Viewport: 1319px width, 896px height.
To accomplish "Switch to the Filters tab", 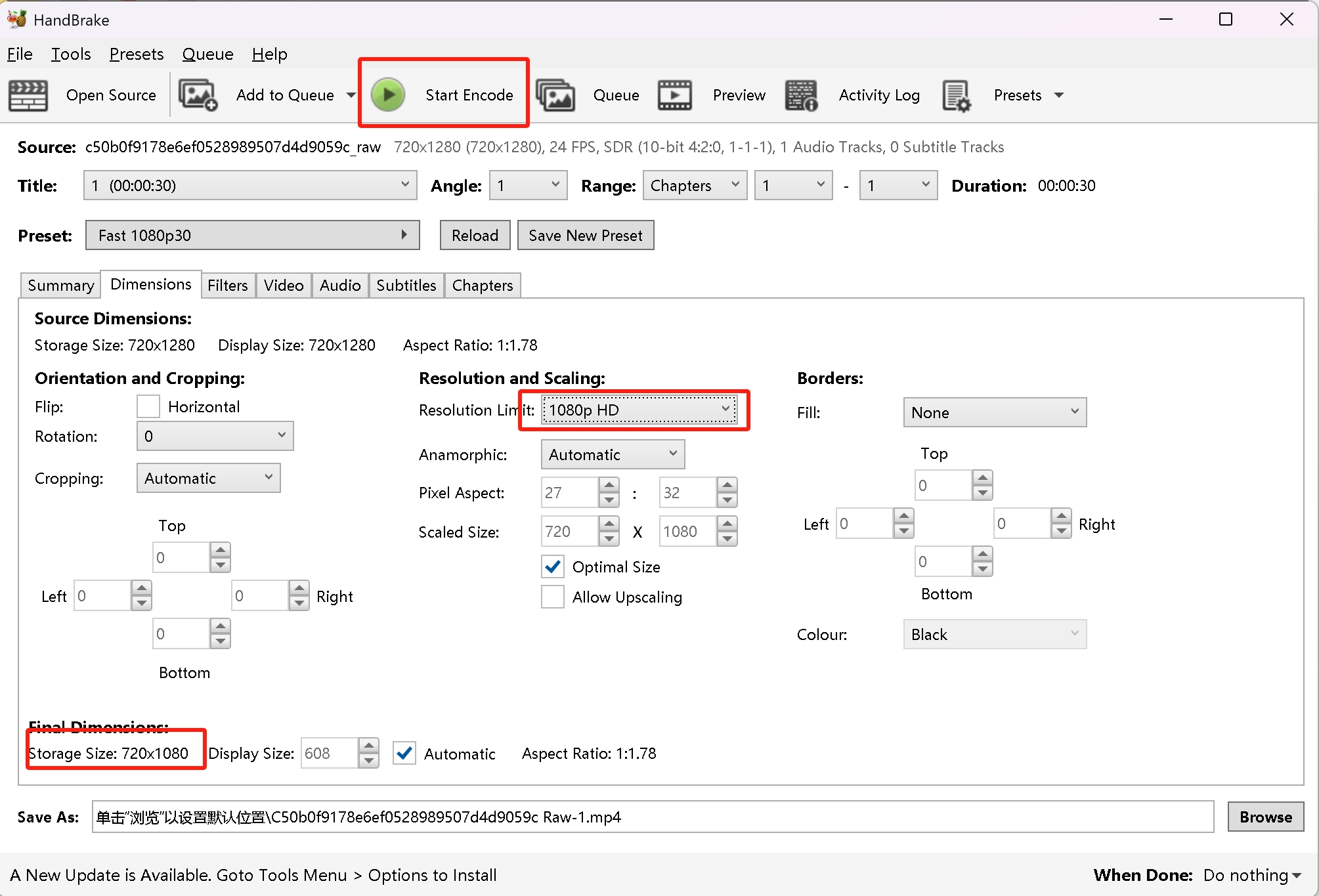I will click(227, 286).
